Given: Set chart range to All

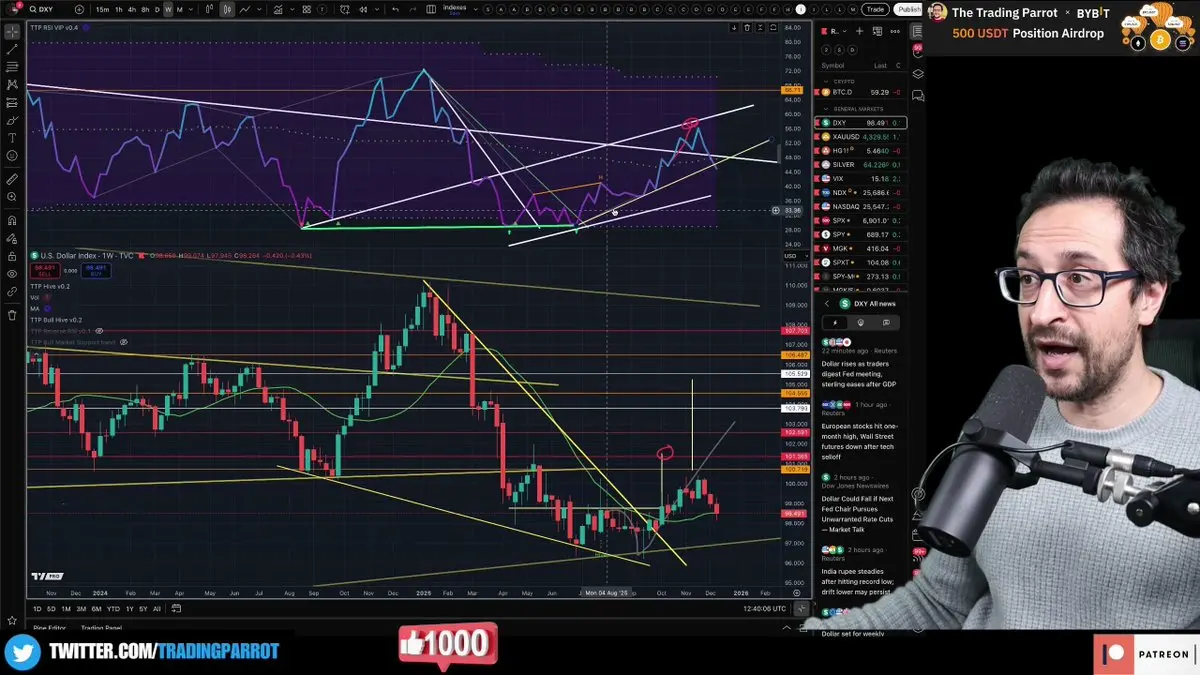Looking at the screenshot, I should point(157,609).
